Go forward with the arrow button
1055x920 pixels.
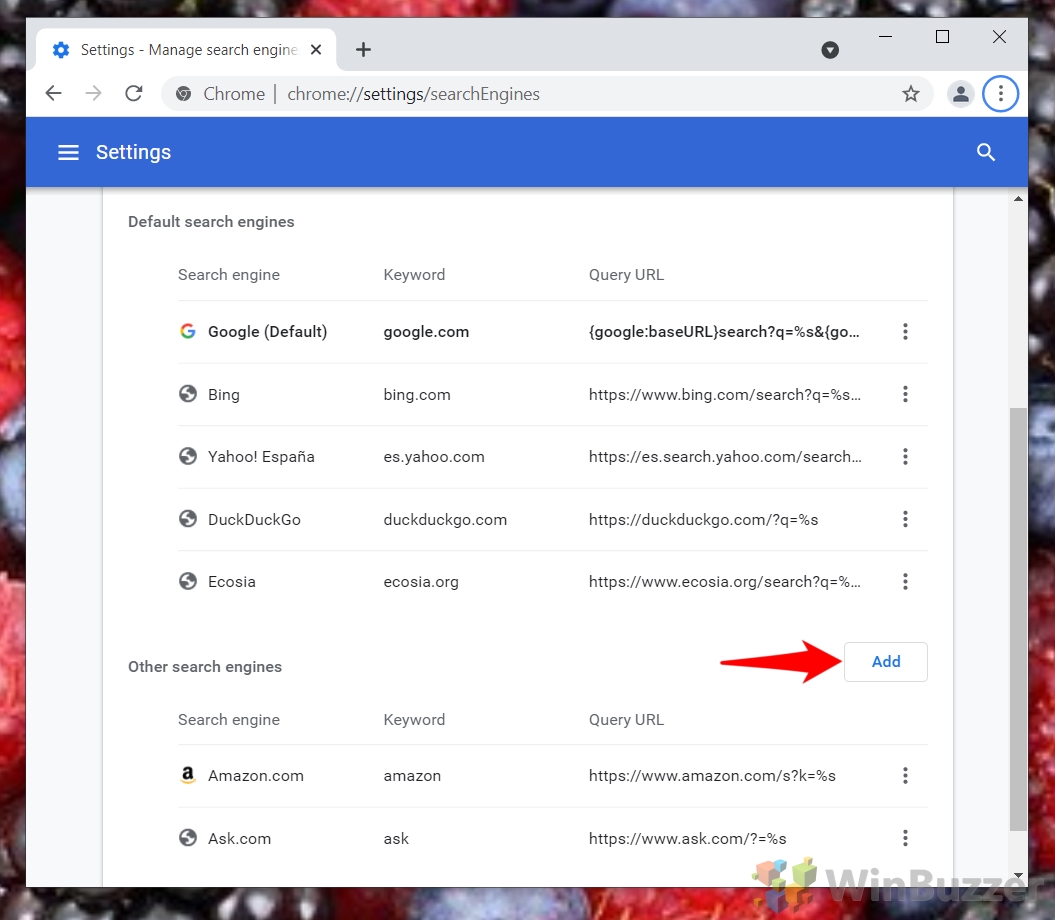(x=94, y=94)
